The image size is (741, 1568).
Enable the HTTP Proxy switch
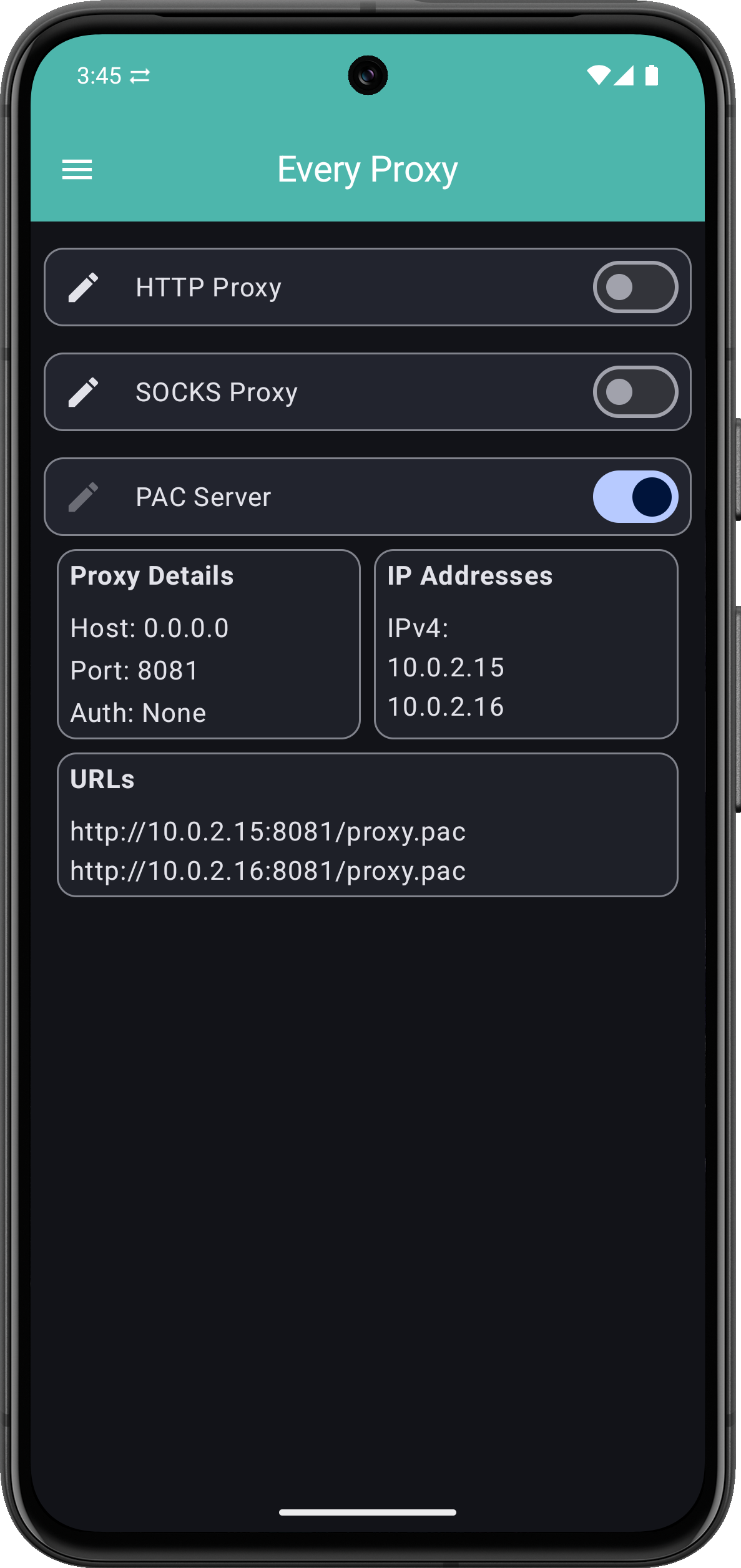click(635, 288)
